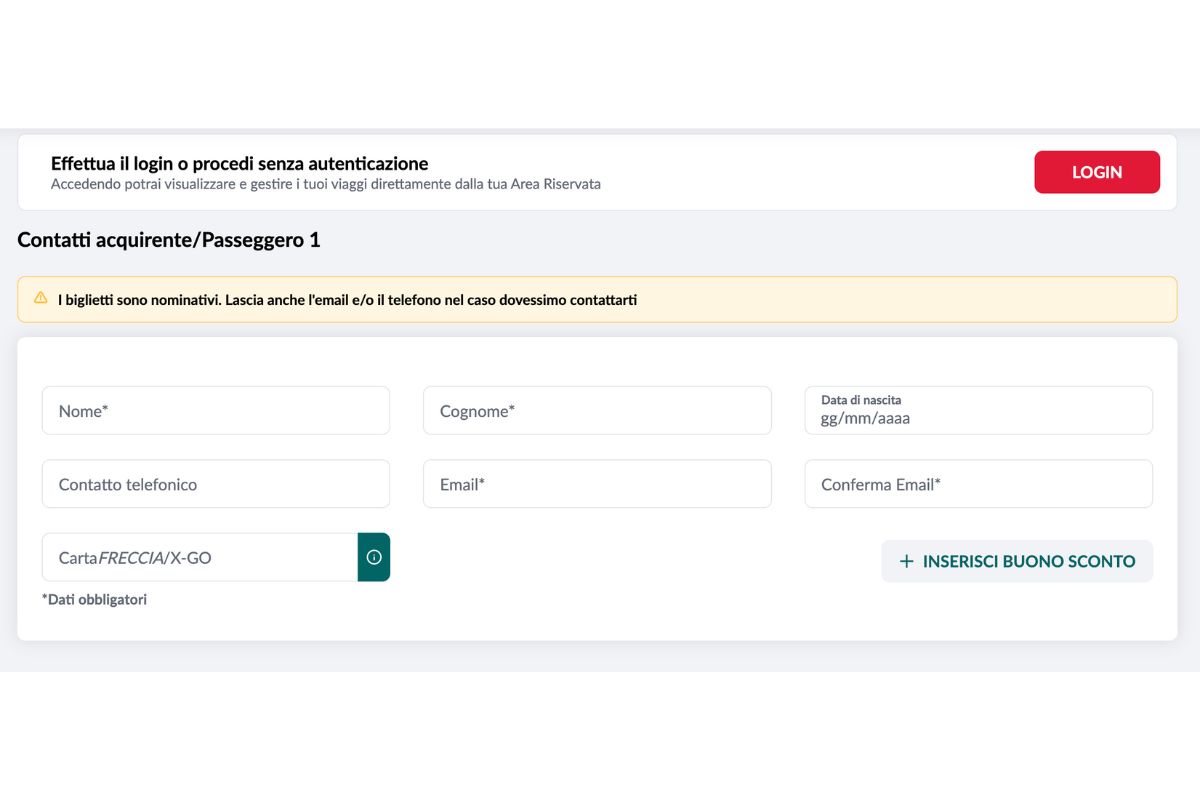
Task: Click the Contatti acquirente/Passeggero 1 heading
Action: pos(169,240)
